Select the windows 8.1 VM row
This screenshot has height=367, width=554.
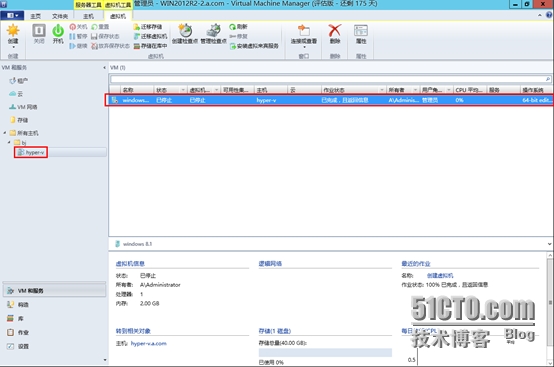(x=331, y=100)
